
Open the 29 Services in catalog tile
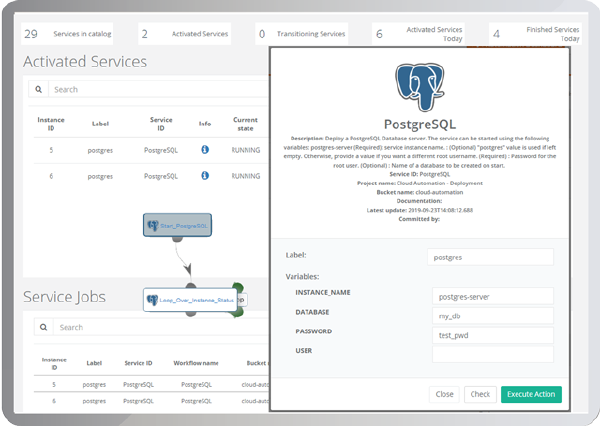coord(67,34)
